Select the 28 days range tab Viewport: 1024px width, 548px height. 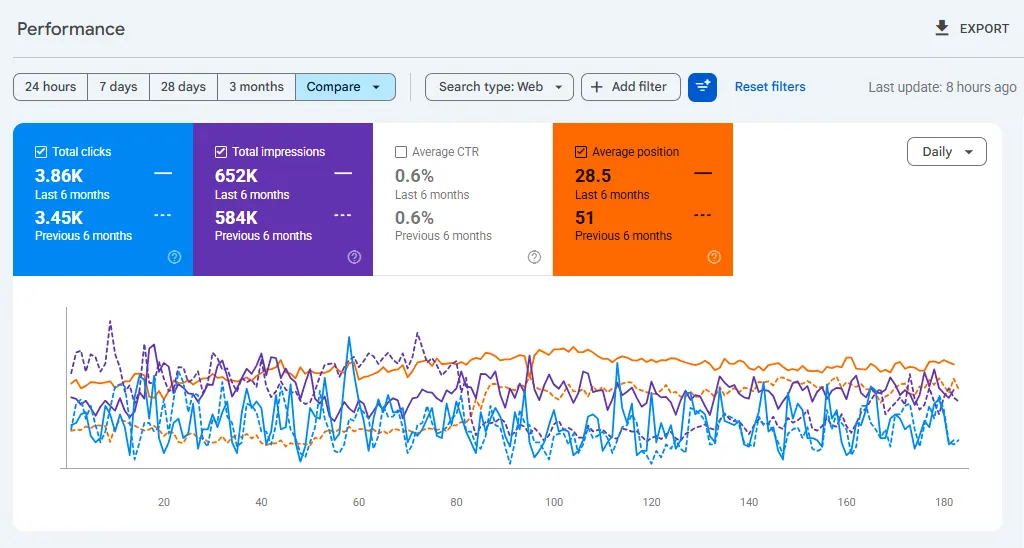pos(183,87)
